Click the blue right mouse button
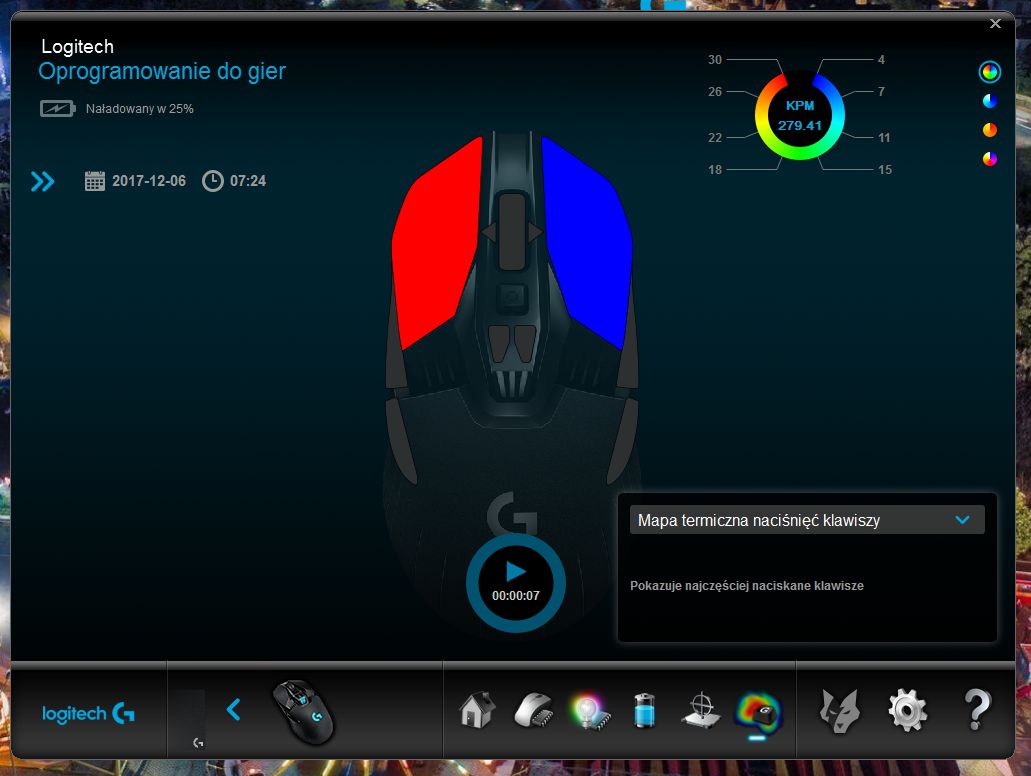Screen dimensions: 1031x776 [x=586, y=243]
